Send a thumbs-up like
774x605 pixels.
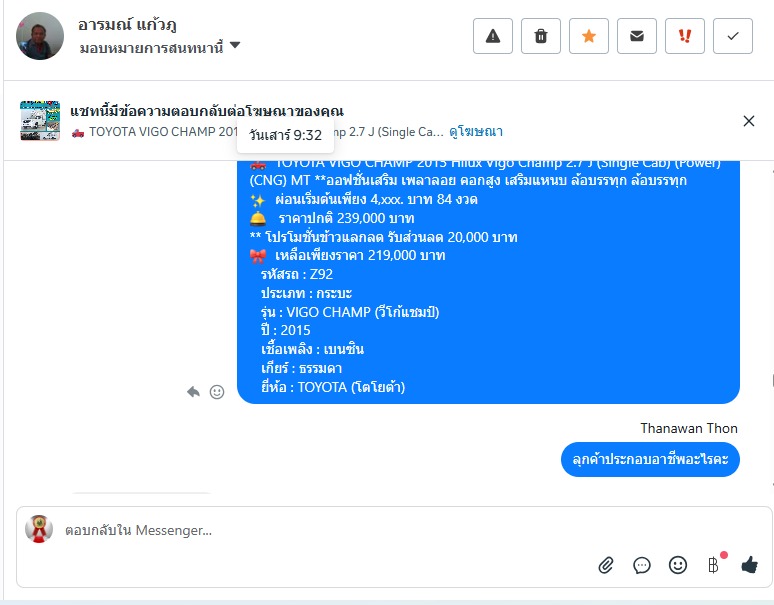click(x=749, y=565)
